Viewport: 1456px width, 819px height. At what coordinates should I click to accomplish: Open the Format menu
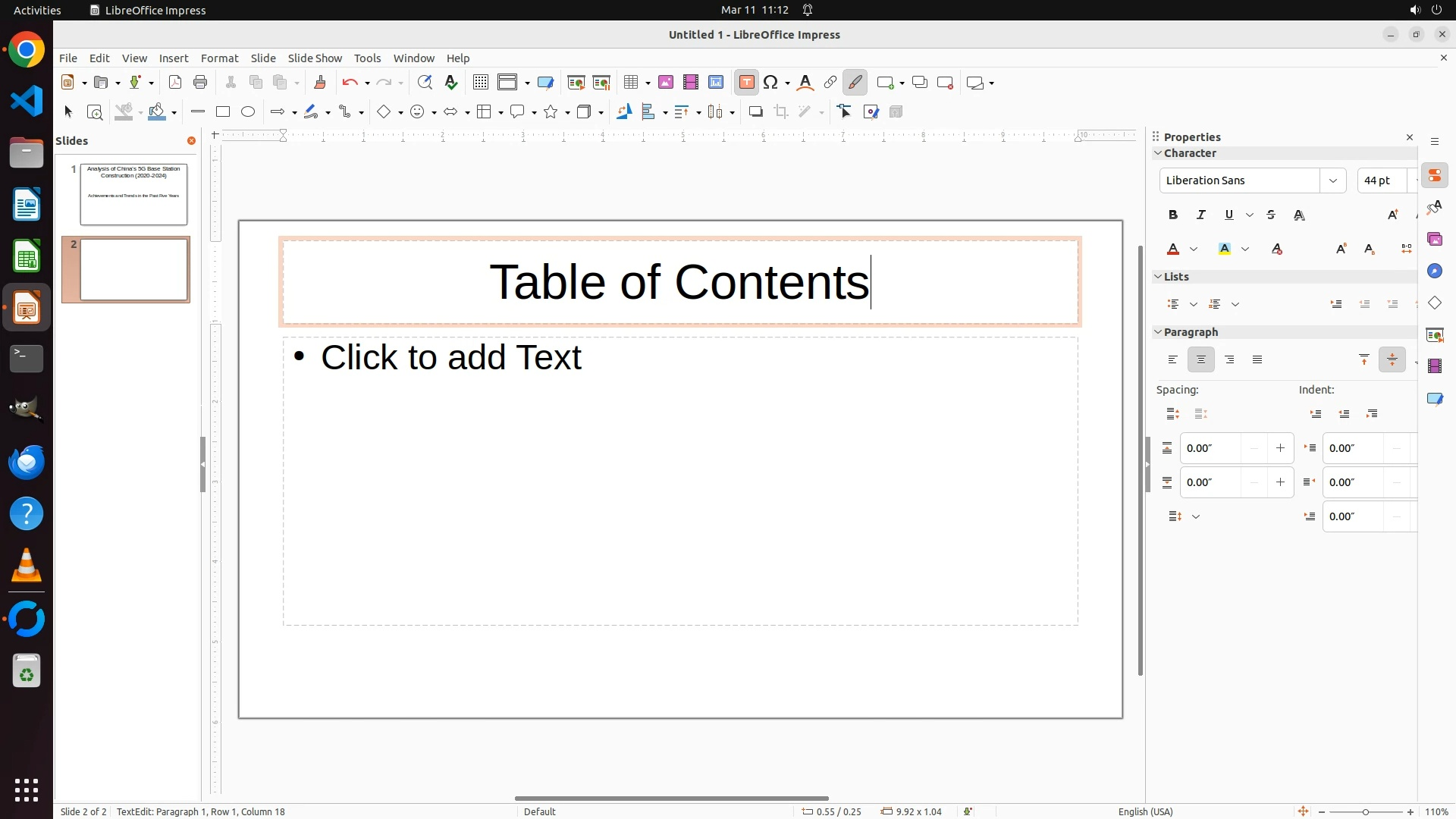coord(219,58)
